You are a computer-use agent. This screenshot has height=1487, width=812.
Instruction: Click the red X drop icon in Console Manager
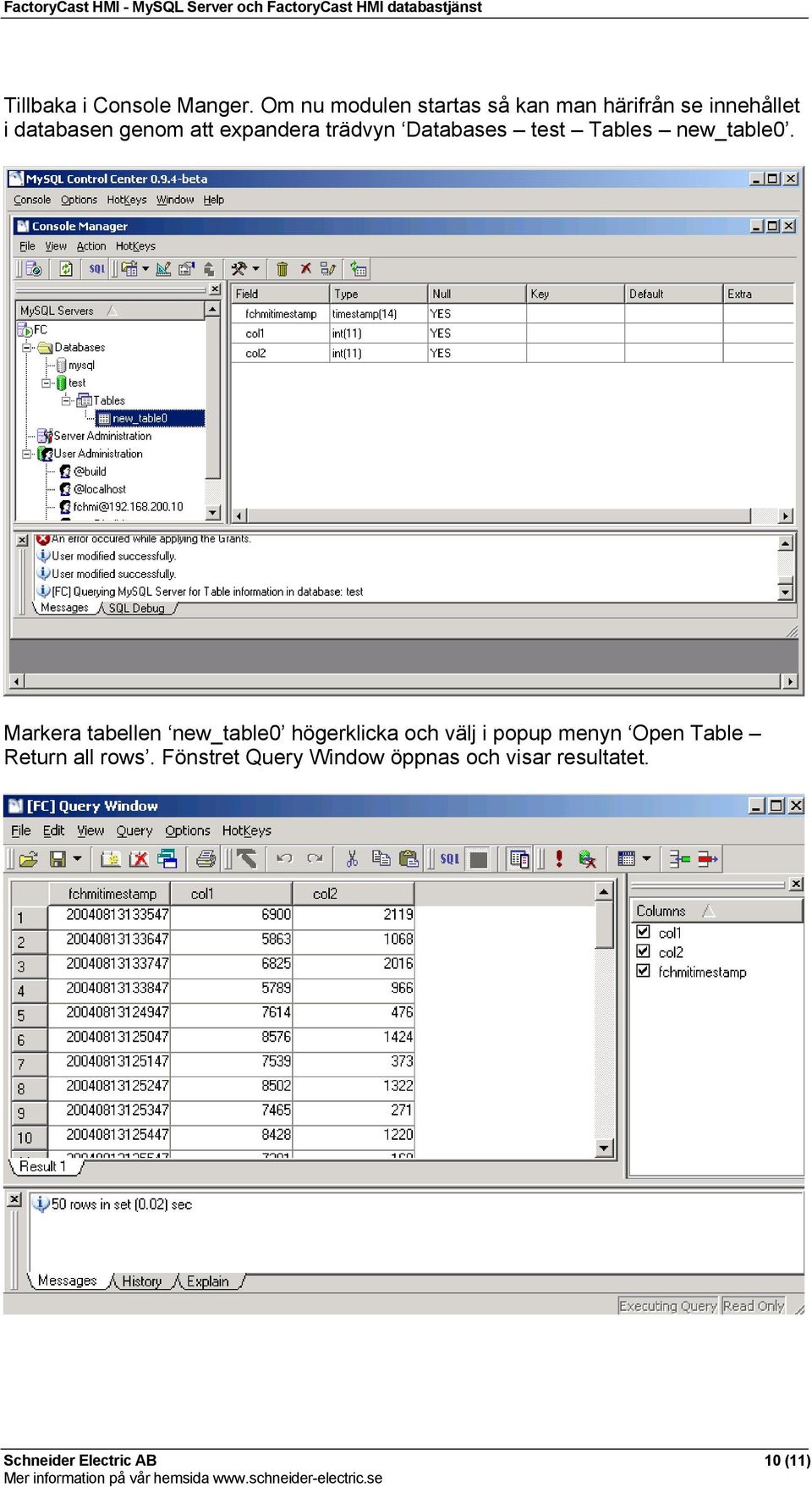tap(305, 269)
